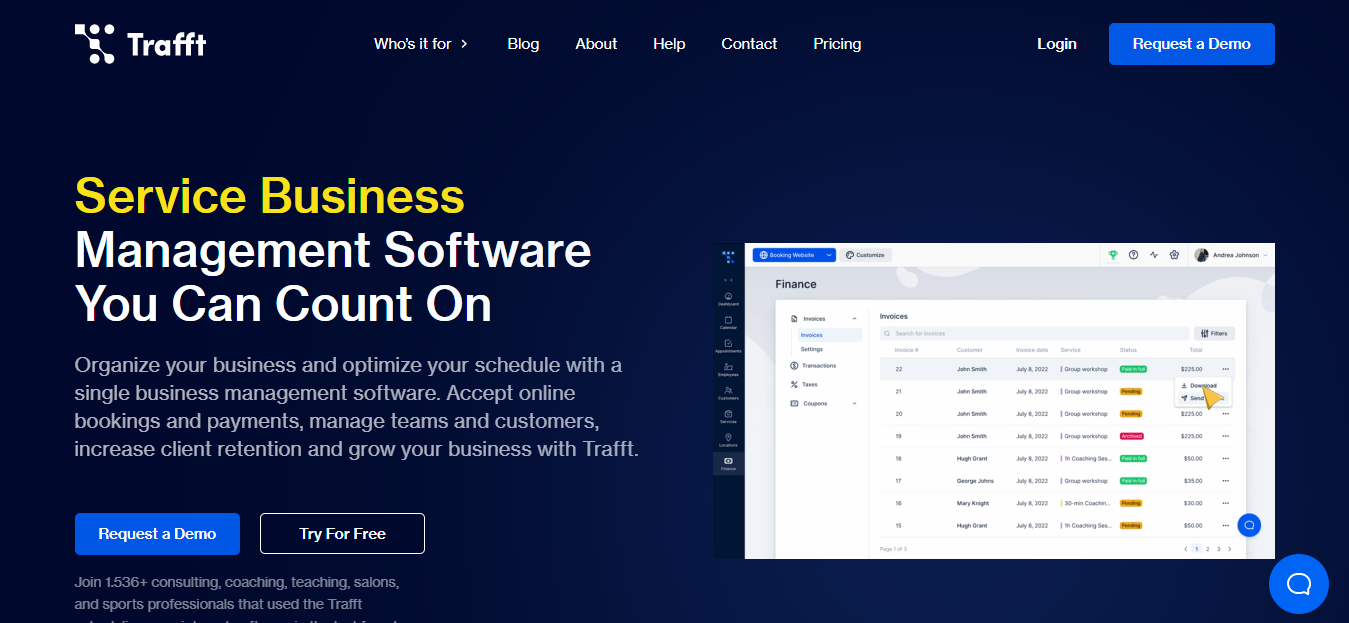The height and width of the screenshot is (623, 1349).
Task: Click the next page arrow in invoice pagination
Action: (x=1229, y=549)
